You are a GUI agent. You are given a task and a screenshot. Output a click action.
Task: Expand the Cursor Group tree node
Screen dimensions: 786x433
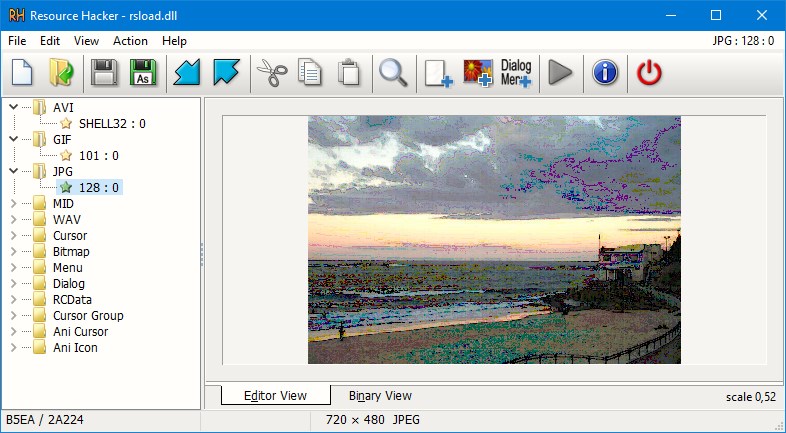(14, 316)
